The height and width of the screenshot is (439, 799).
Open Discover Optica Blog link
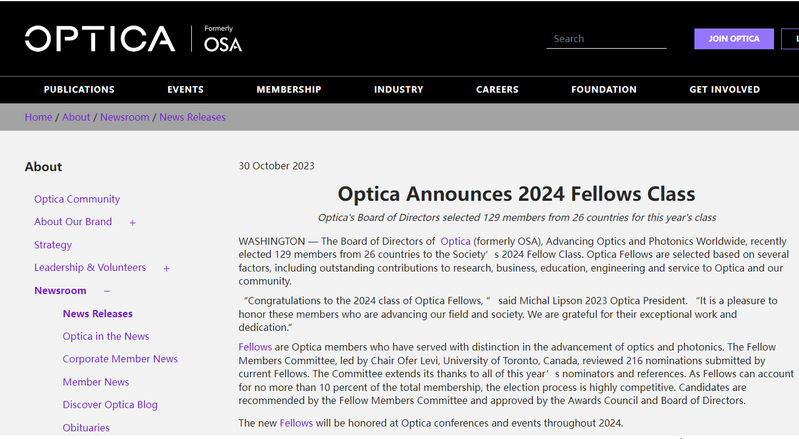(110, 405)
